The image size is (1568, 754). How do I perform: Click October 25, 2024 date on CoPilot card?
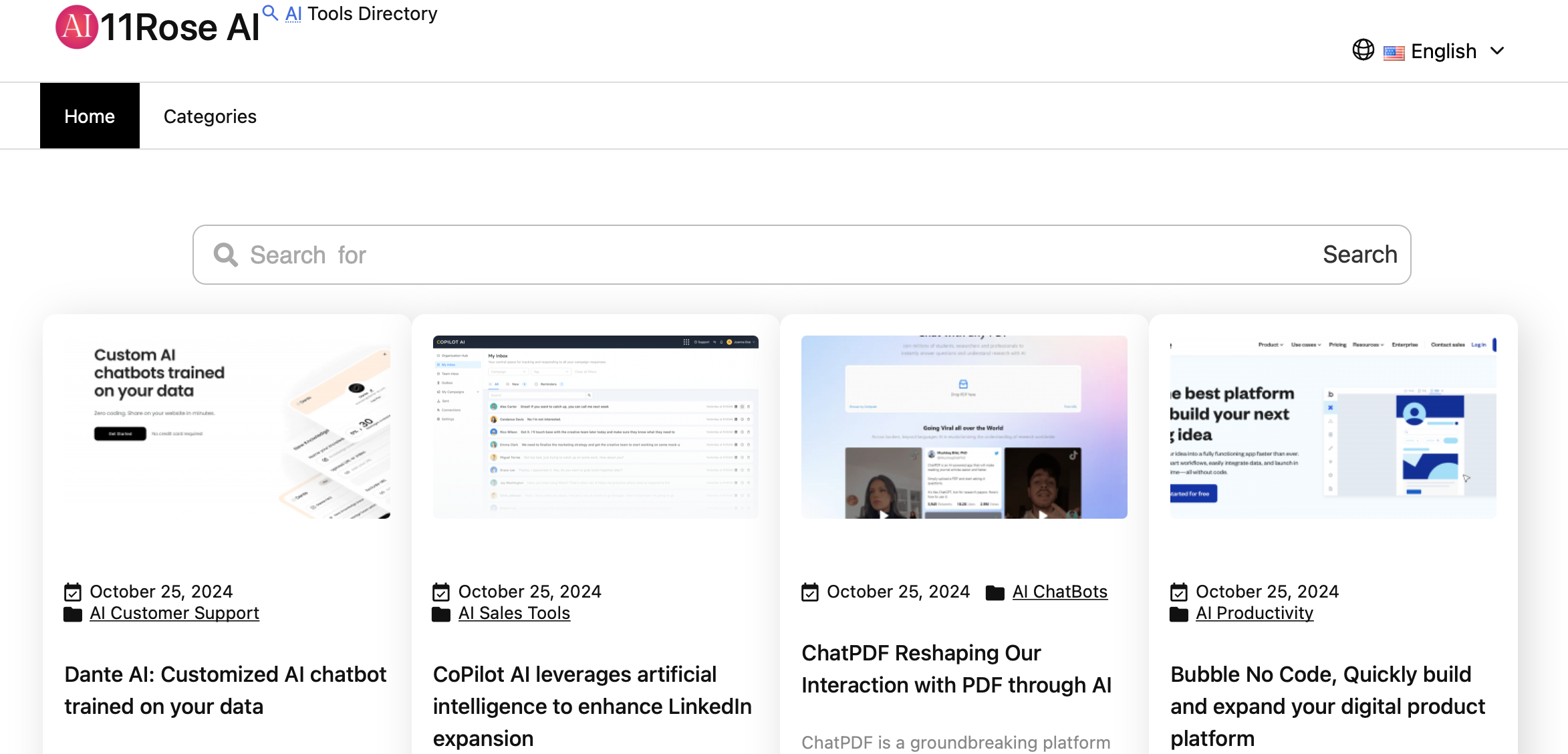(530, 592)
